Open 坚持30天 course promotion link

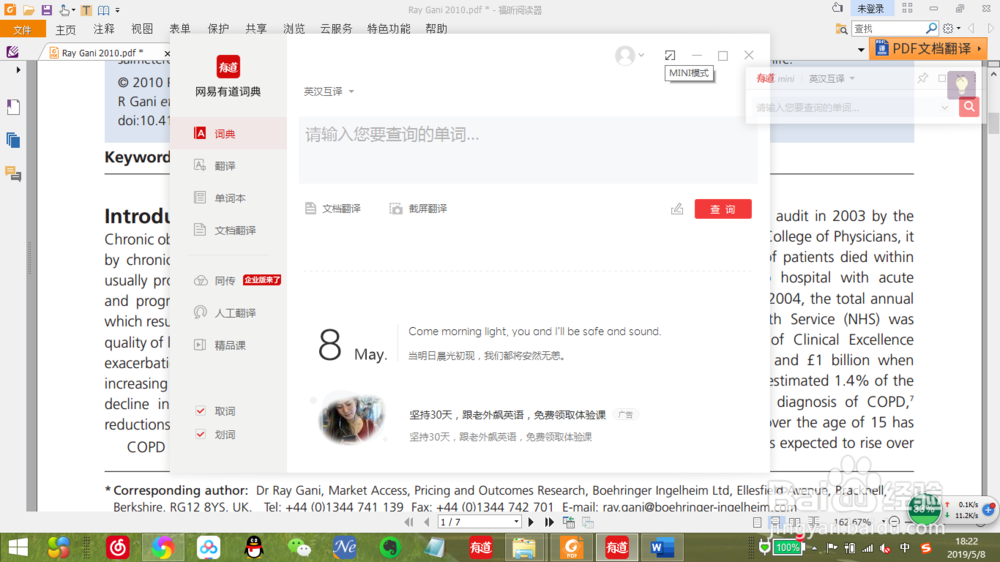507,415
